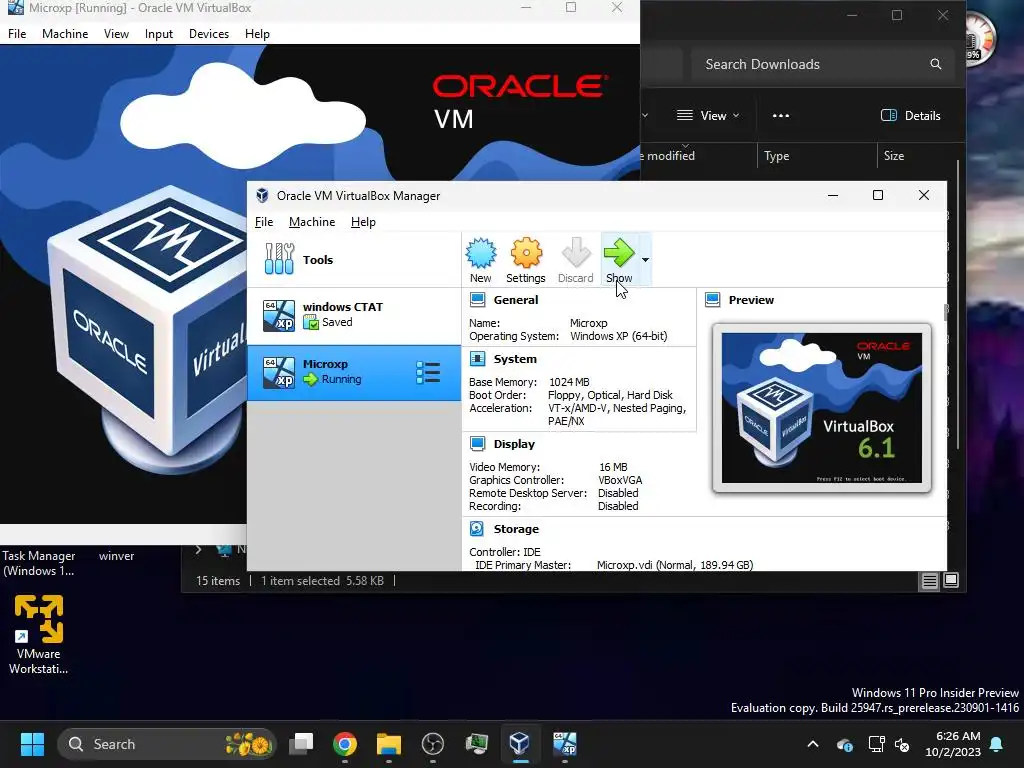This screenshot has height=768, width=1024.
Task: Click the Search Downloads field in File Explorer
Action: tap(821, 64)
